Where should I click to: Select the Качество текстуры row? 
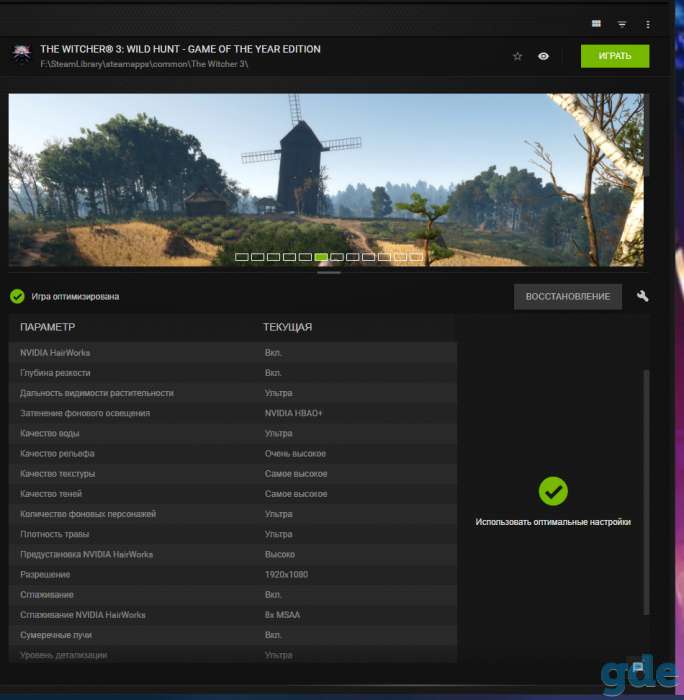pyautogui.click(x=233, y=474)
